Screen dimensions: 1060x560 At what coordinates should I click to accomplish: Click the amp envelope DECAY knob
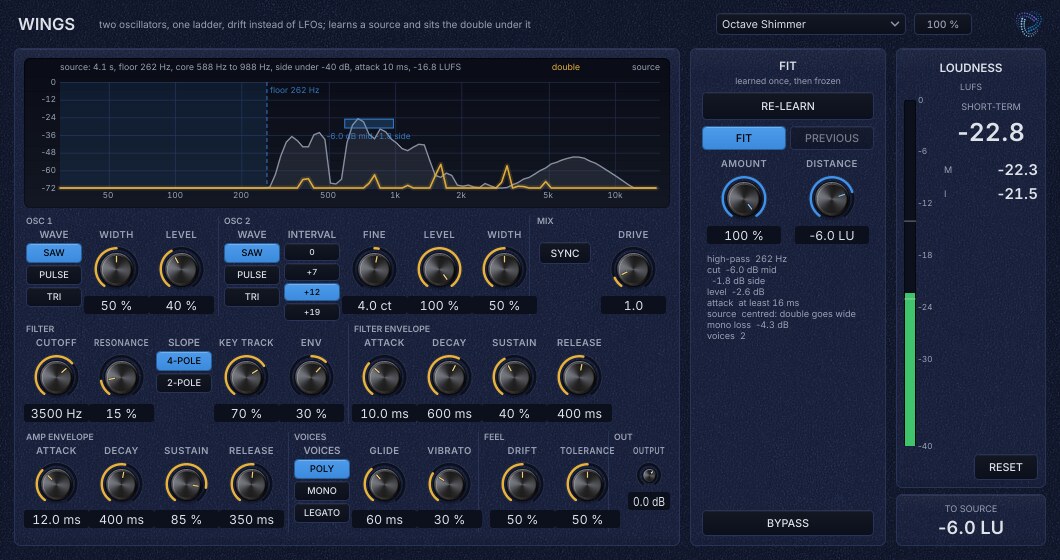[121, 484]
